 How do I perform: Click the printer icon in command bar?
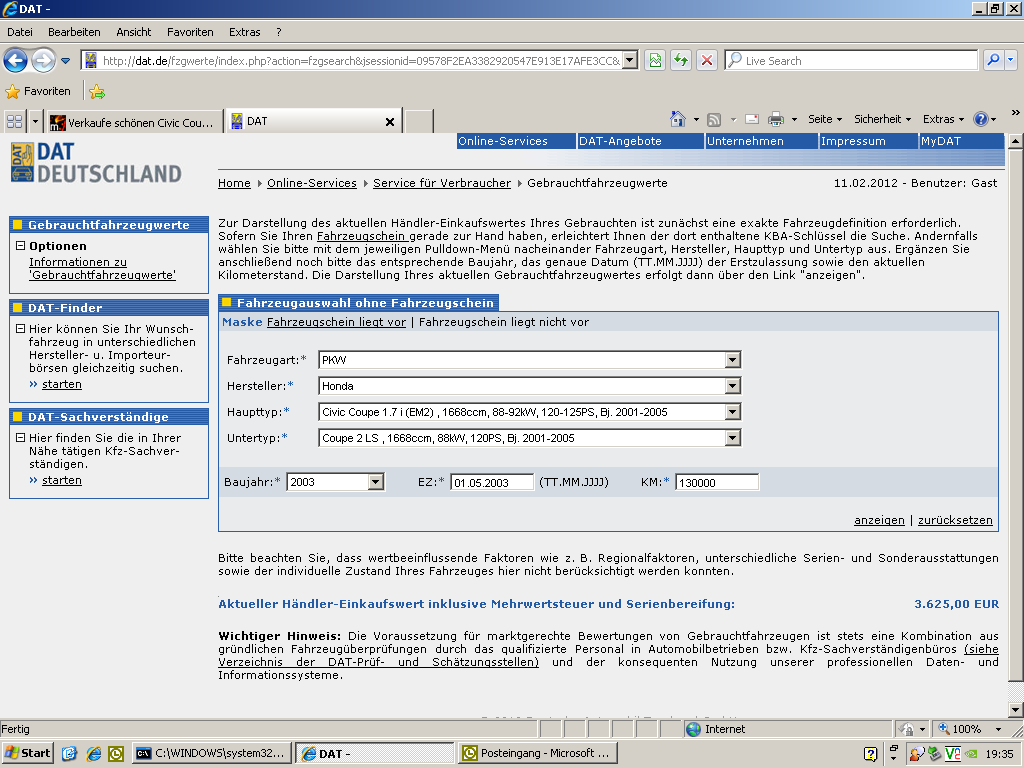click(775, 119)
